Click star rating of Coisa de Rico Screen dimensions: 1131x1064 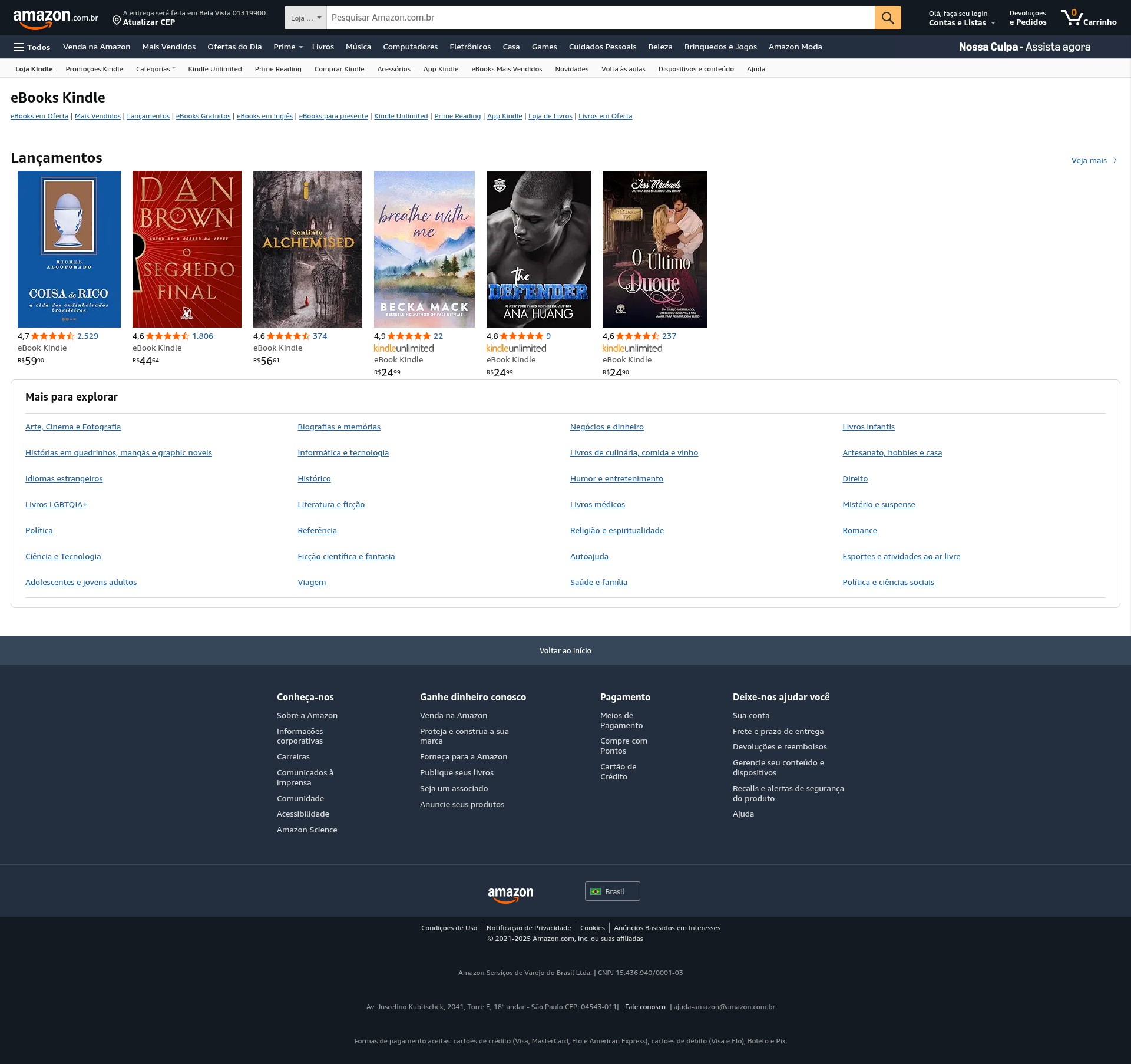coord(52,336)
